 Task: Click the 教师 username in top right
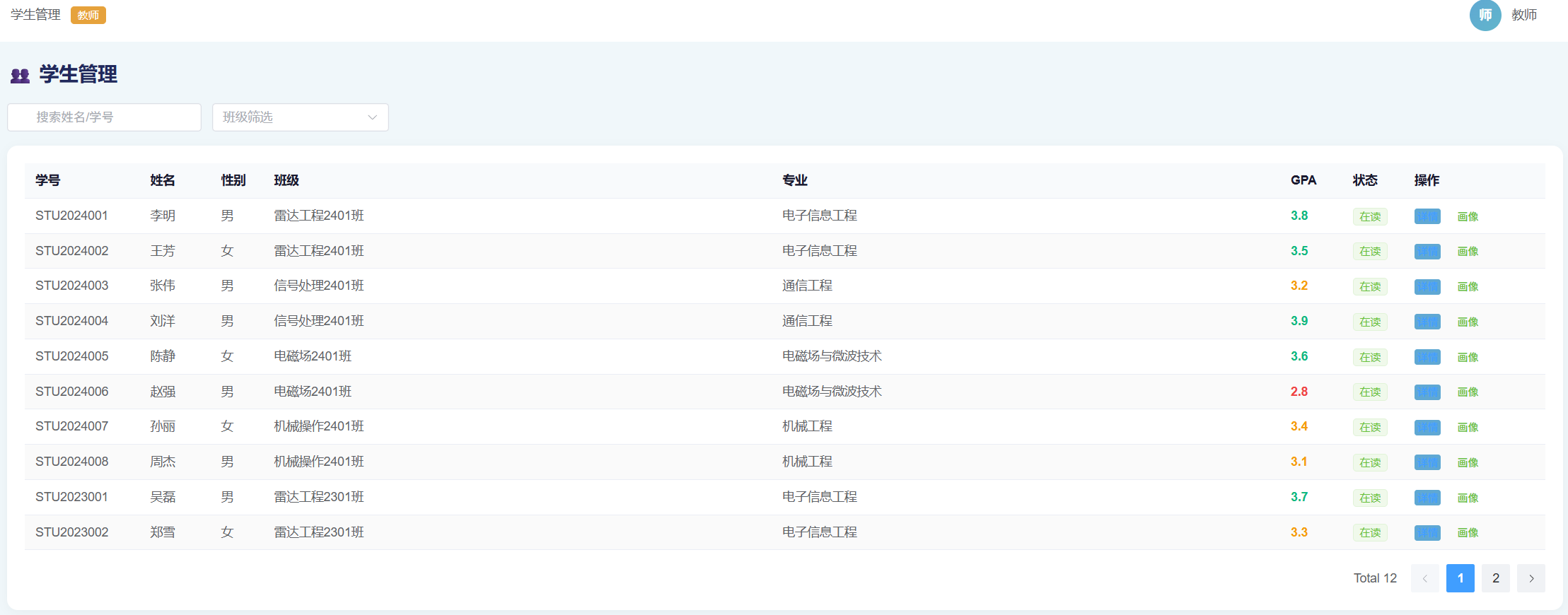pyautogui.click(x=1523, y=15)
